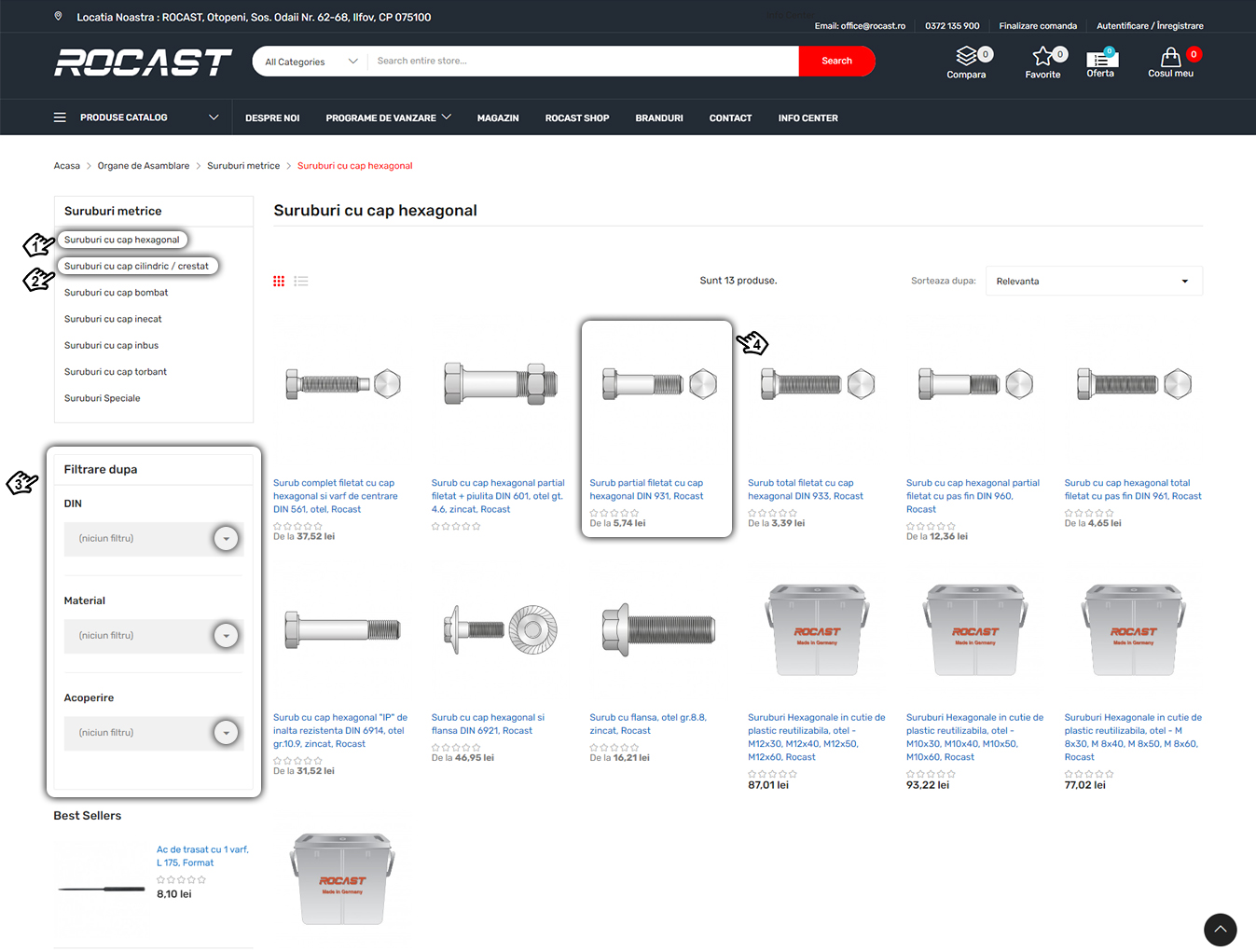The image size is (1256, 952).
Task: Open M12x30 Rocast box image
Action: click(818, 630)
